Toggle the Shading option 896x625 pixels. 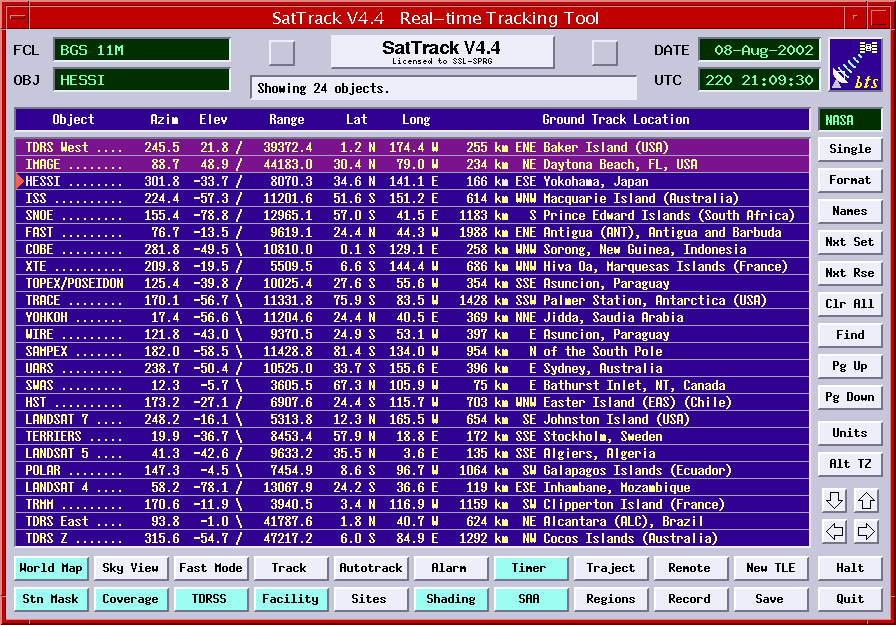[x=450, y=599]
